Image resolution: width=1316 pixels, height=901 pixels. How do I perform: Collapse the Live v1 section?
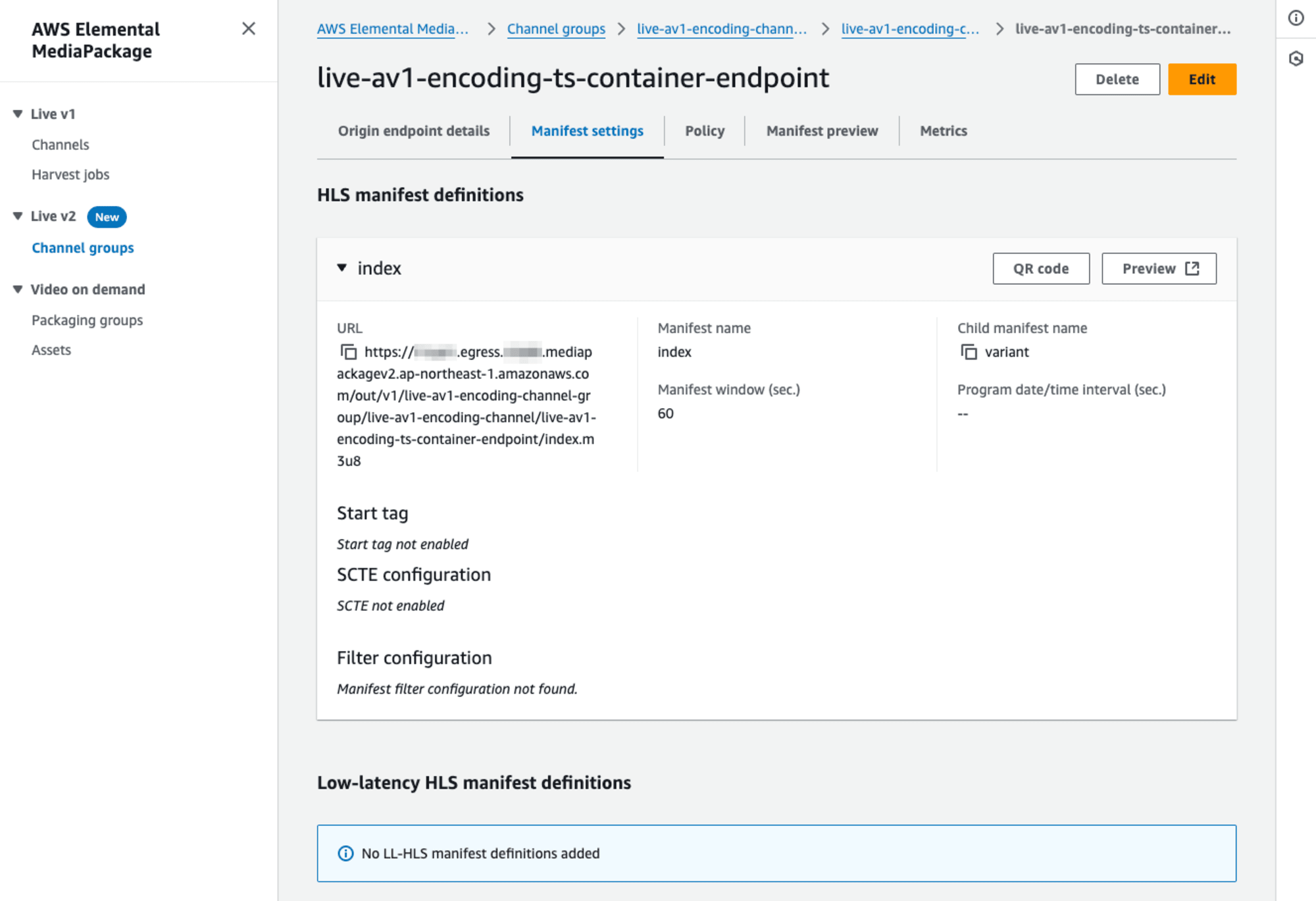click(x=18, y=114)
